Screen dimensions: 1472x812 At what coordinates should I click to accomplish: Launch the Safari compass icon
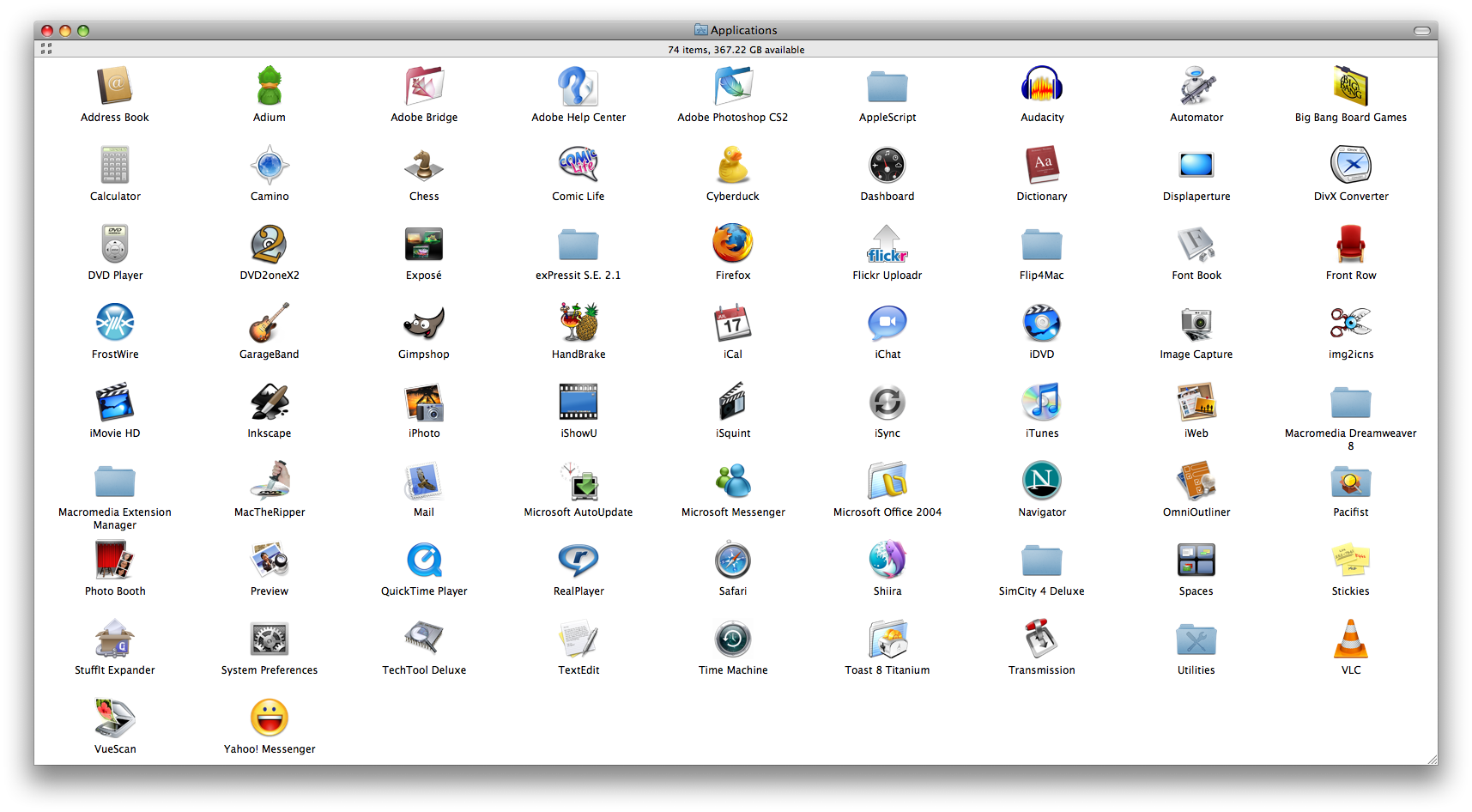[733, 560]
